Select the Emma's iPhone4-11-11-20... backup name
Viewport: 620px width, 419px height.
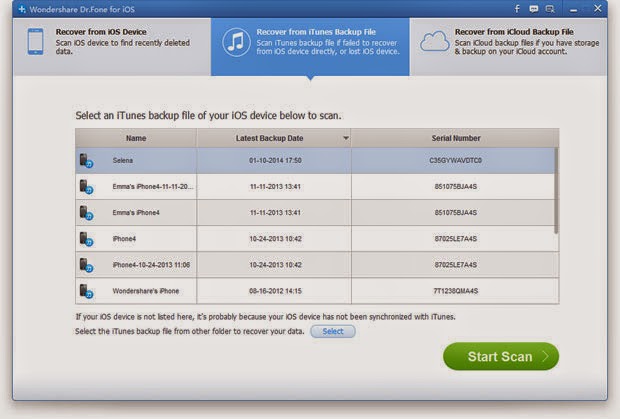(153, 187)
